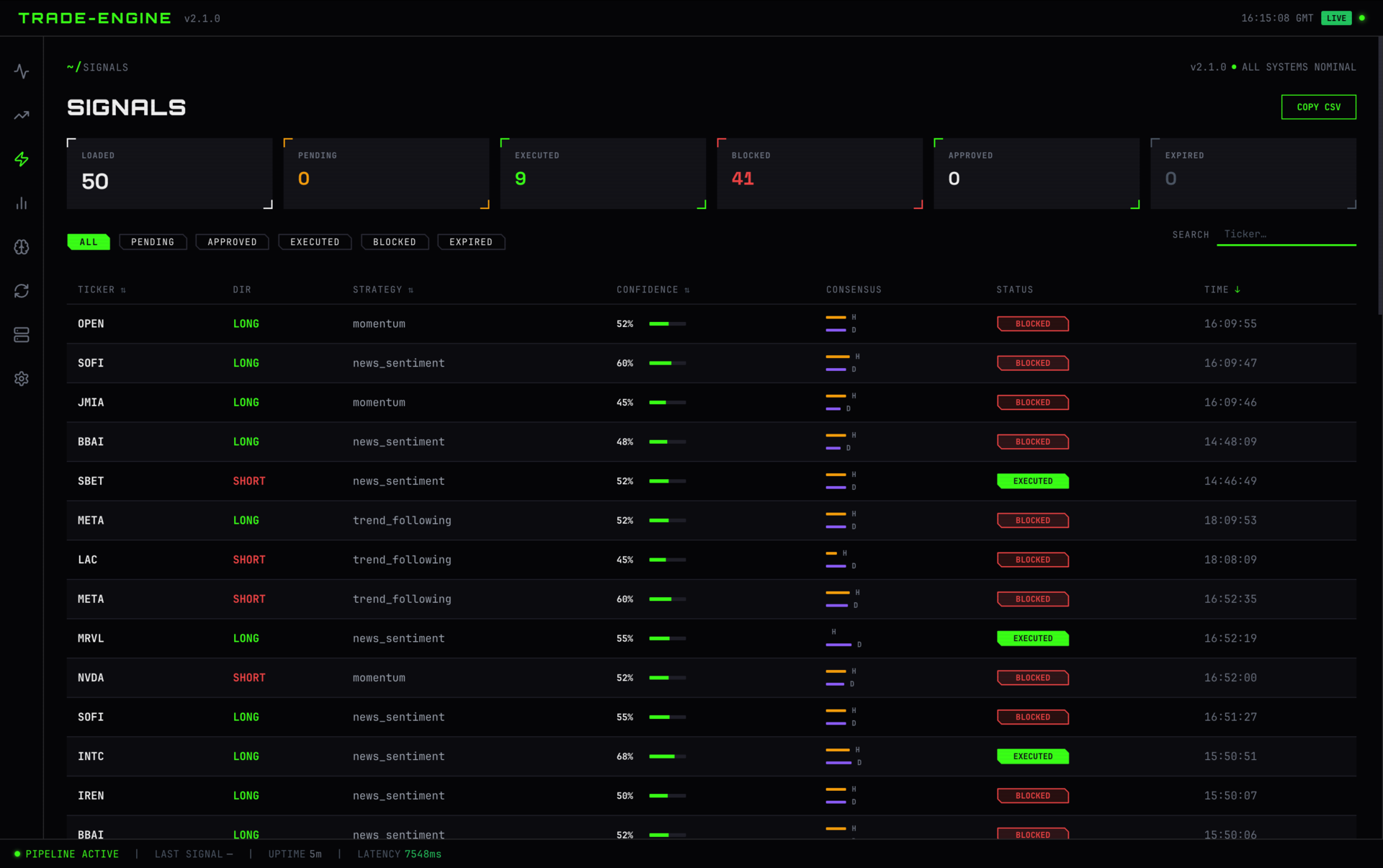Click the COPY CSV button

(1319, 107)
